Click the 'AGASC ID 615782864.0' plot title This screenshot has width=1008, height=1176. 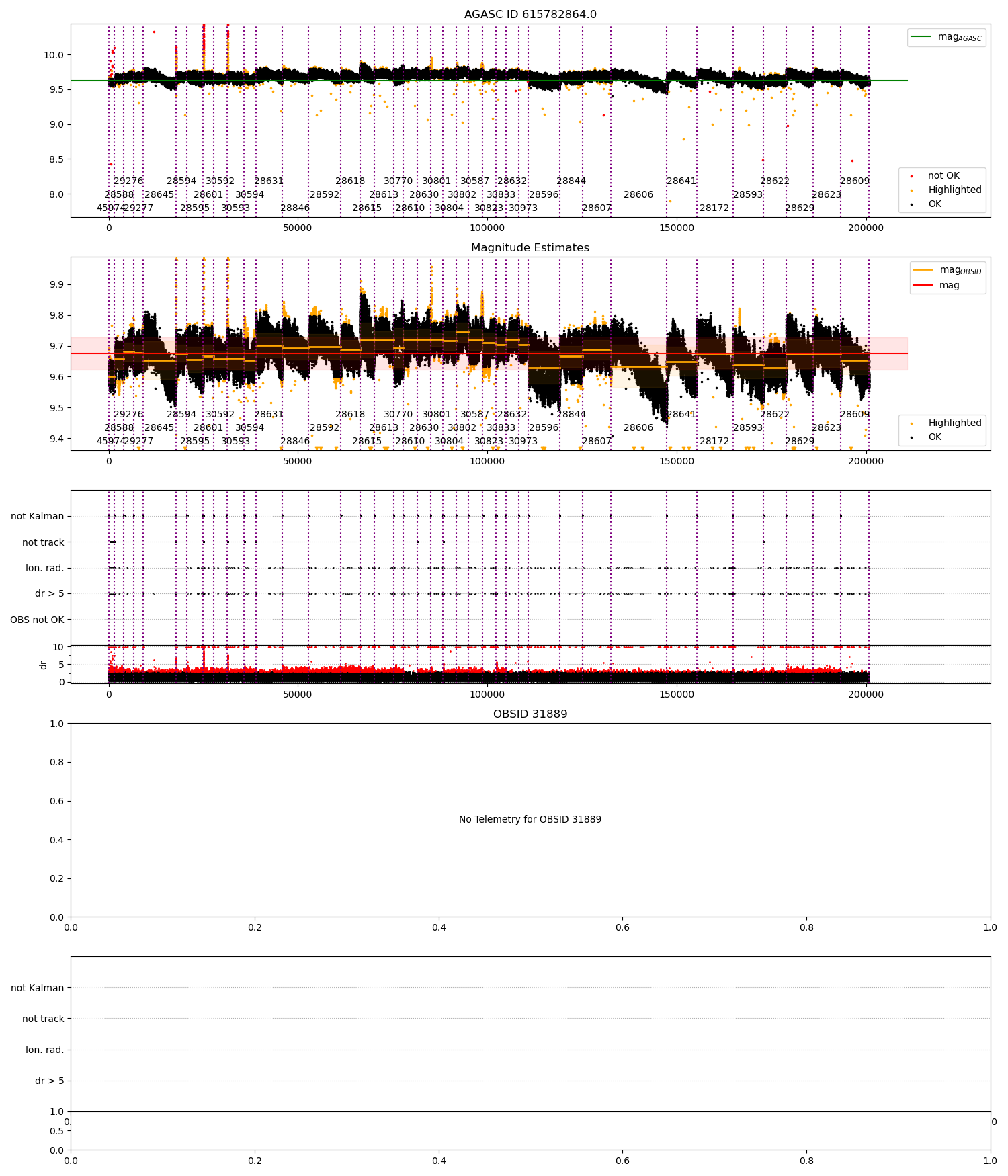point(530,15)
